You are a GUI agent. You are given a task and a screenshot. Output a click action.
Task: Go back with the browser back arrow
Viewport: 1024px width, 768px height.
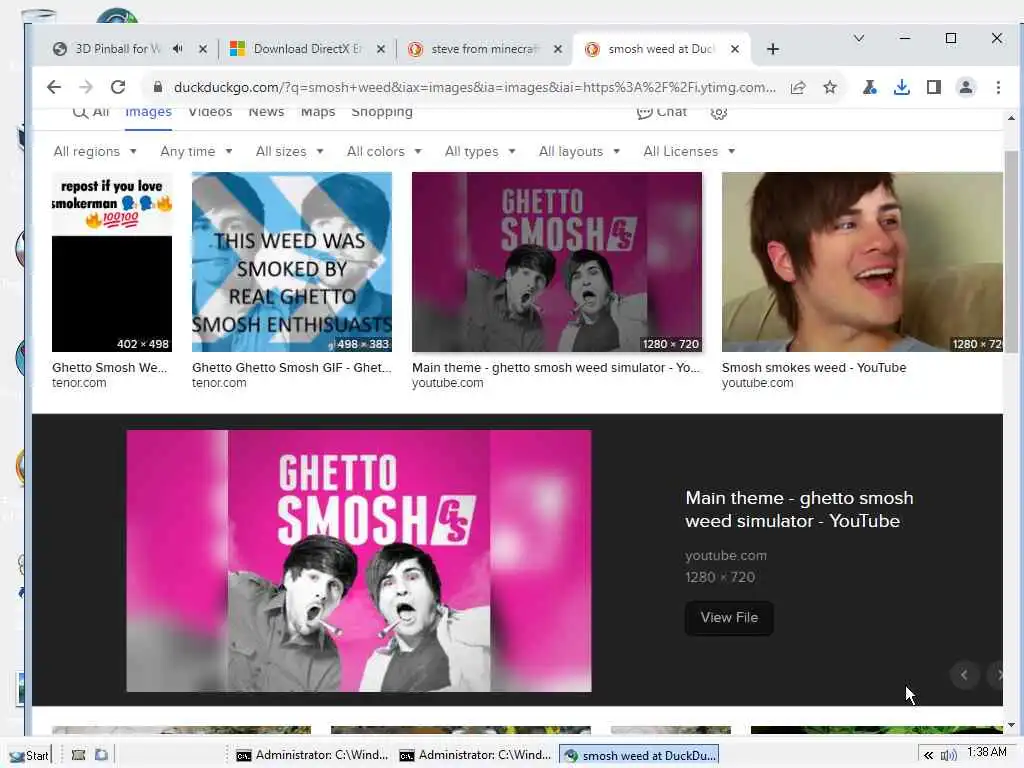point(54,87)
